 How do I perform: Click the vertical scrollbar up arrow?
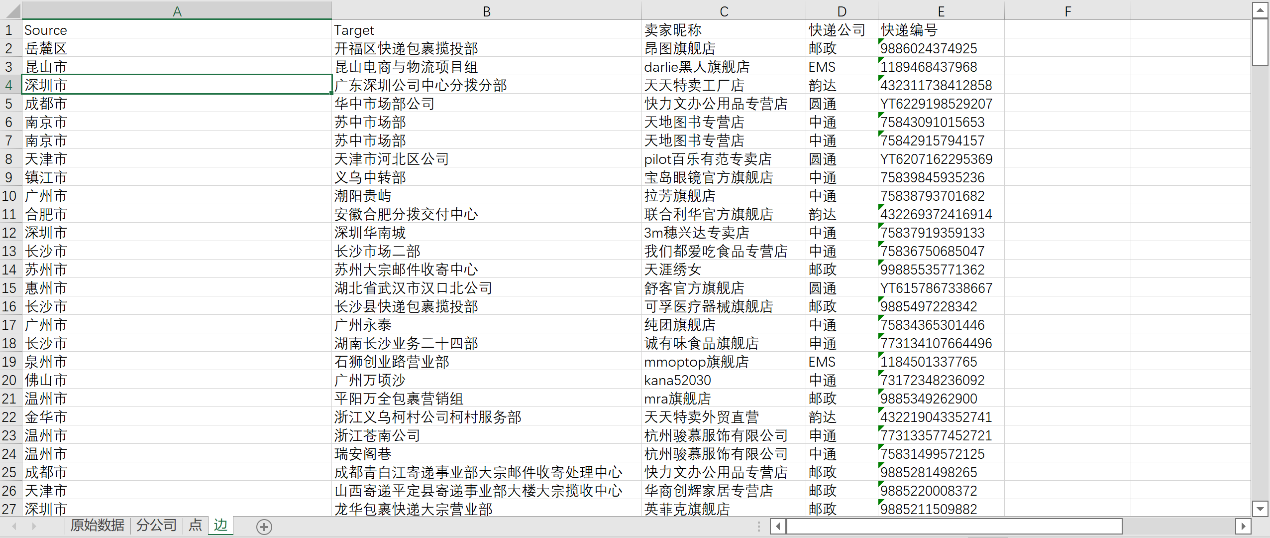pyautogui.click(x=1261, y=10)
